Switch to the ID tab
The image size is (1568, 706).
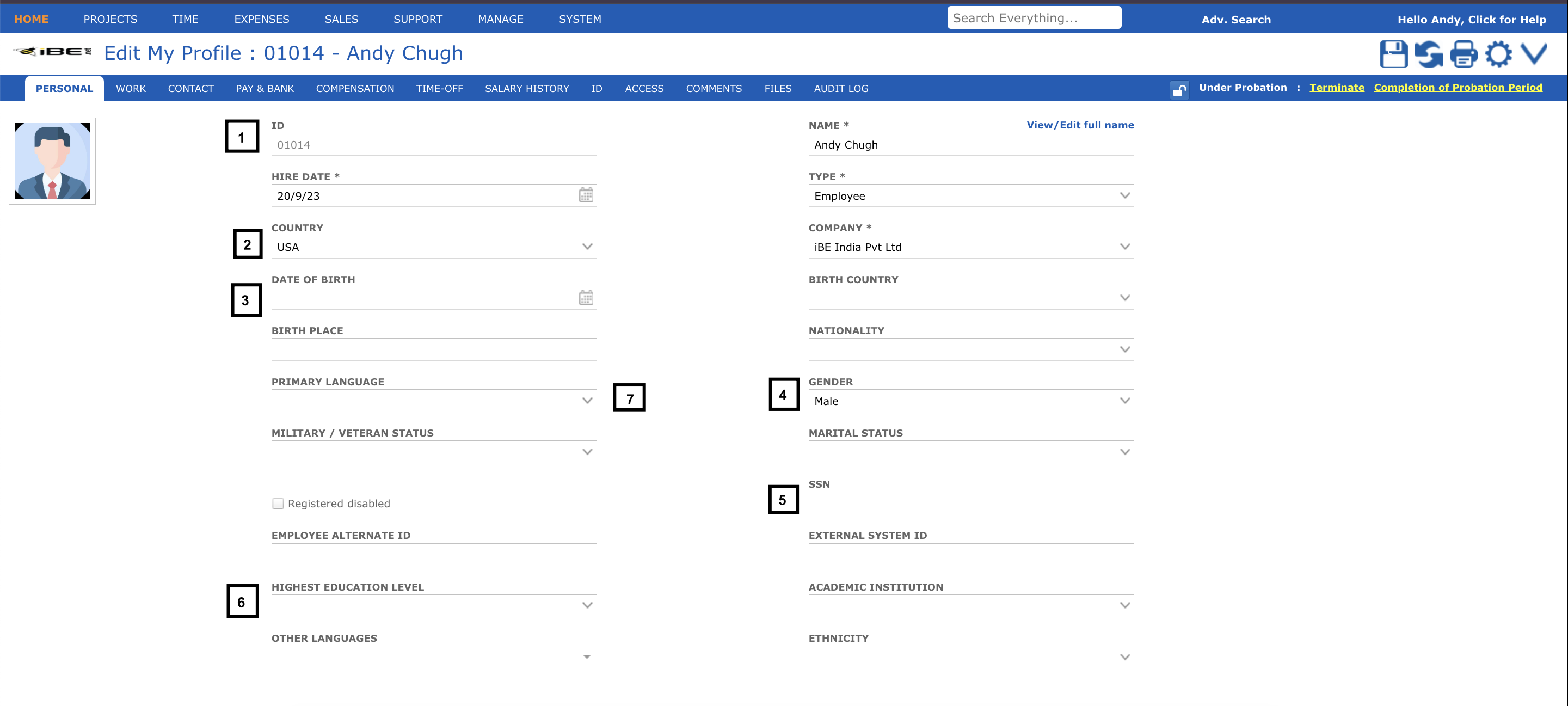point(597,89)
